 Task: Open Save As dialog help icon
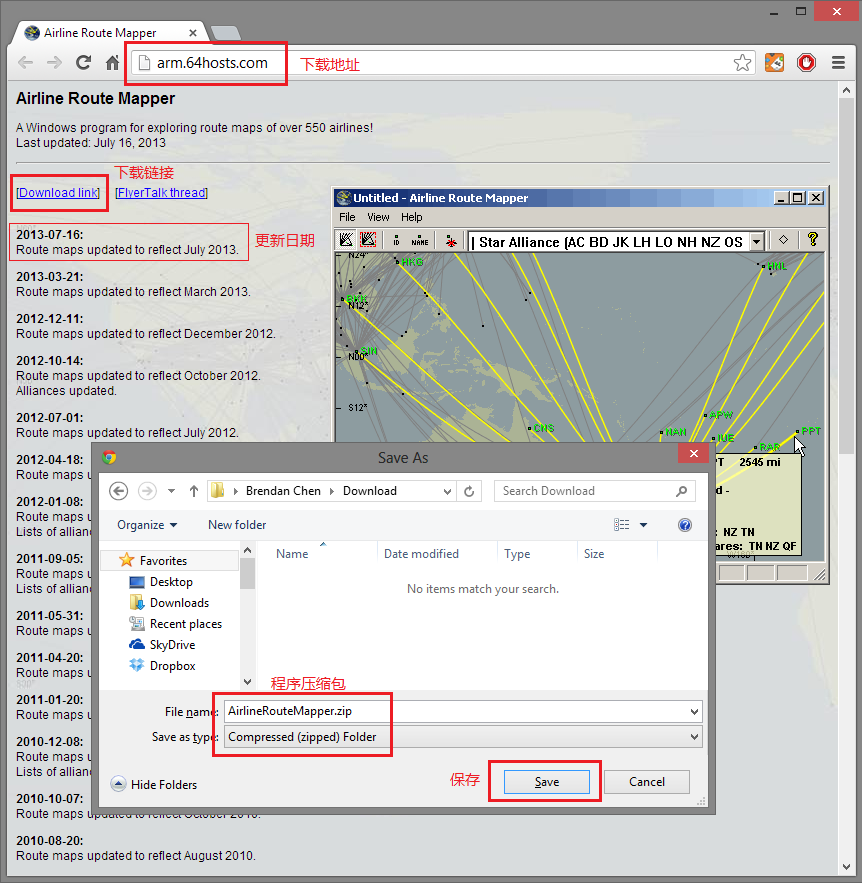pyautogui.click(x=685, y=525)
